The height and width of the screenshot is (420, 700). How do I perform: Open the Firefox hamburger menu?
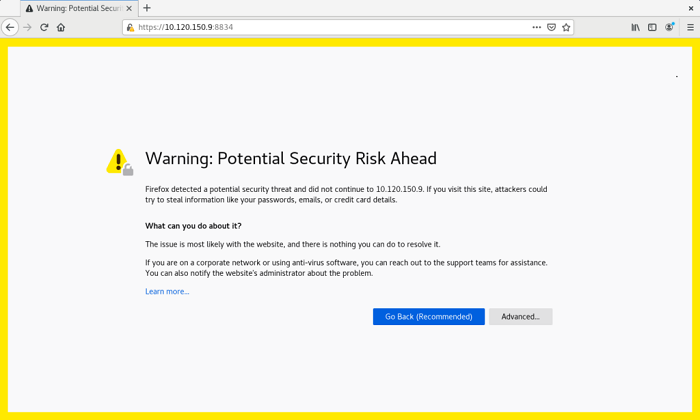coord(690,27)
